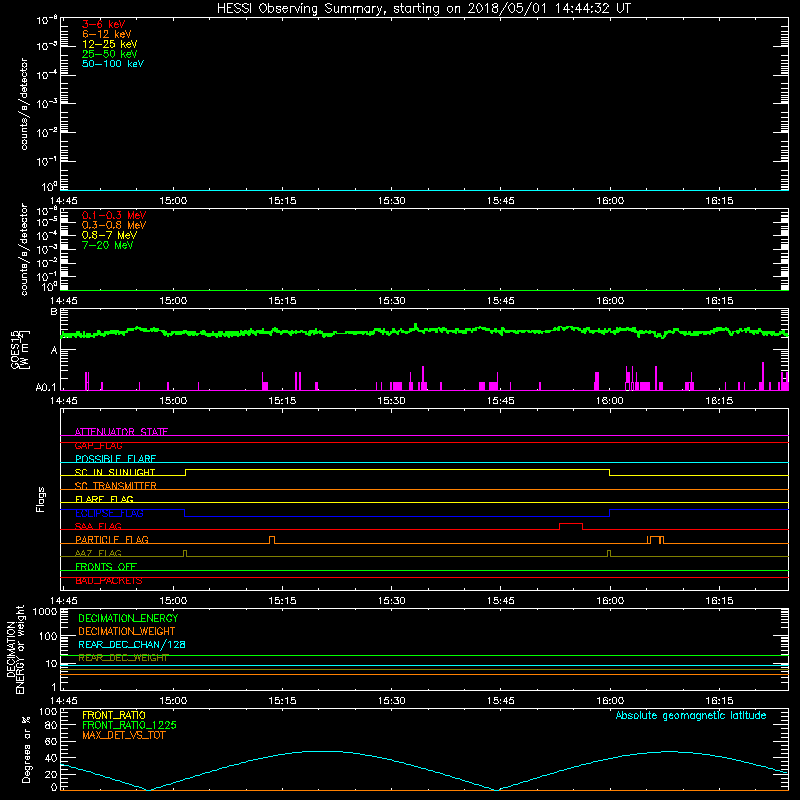This screenshot has width=800, height=800.
Task: Click the BAD_PACKETS flag label
Action: pyautogui.click(x=109, y=580)
